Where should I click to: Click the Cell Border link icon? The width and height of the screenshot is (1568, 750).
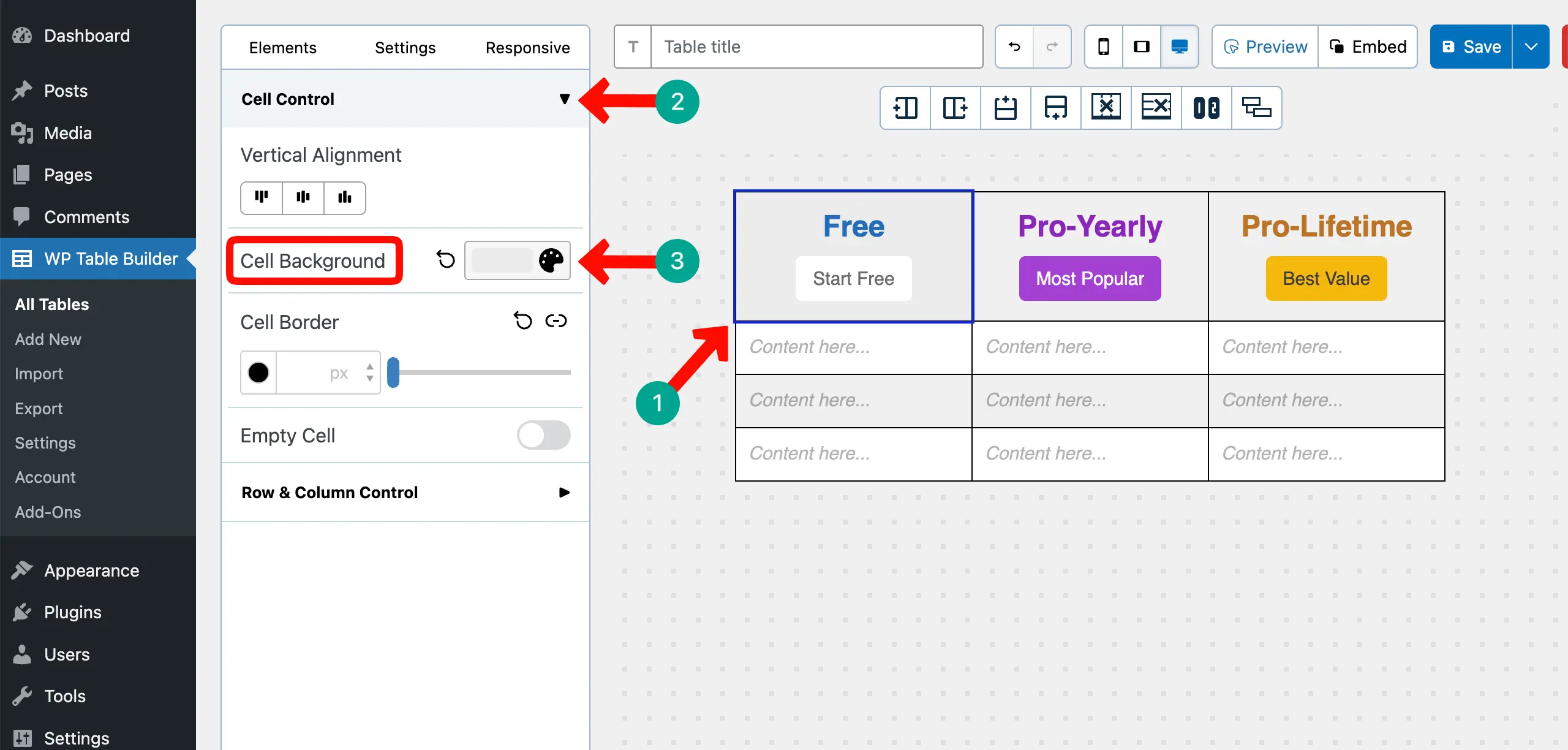[556, 320]
